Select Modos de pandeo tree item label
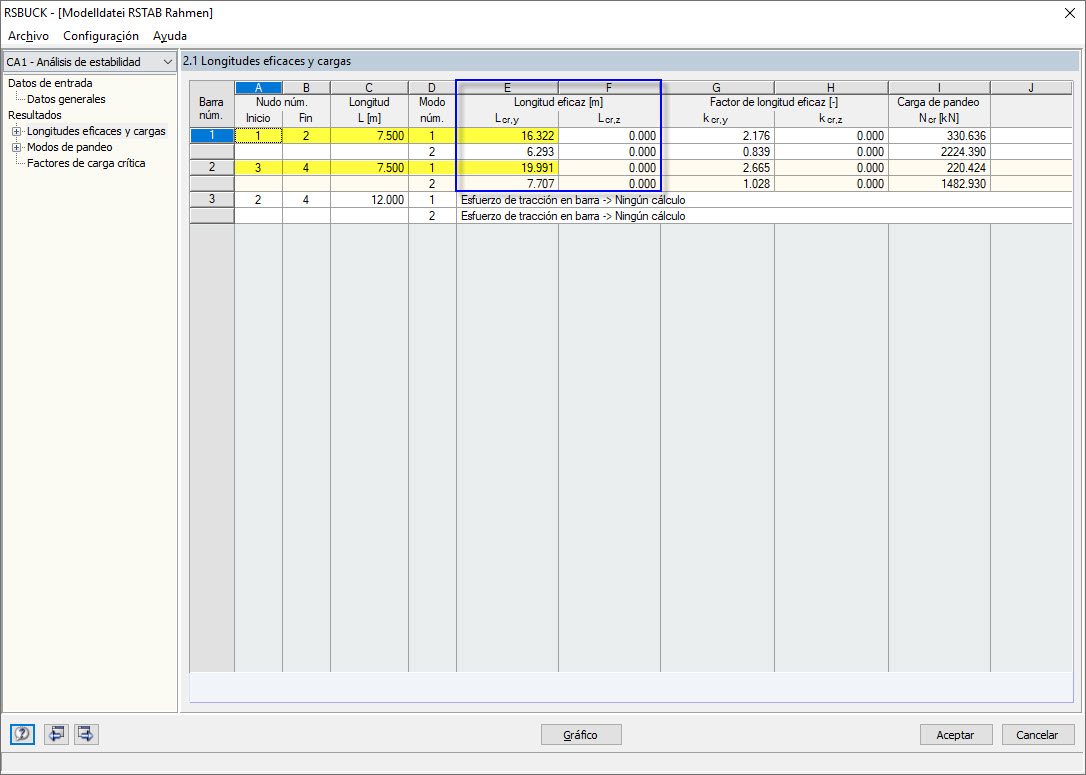 (69, 147)
